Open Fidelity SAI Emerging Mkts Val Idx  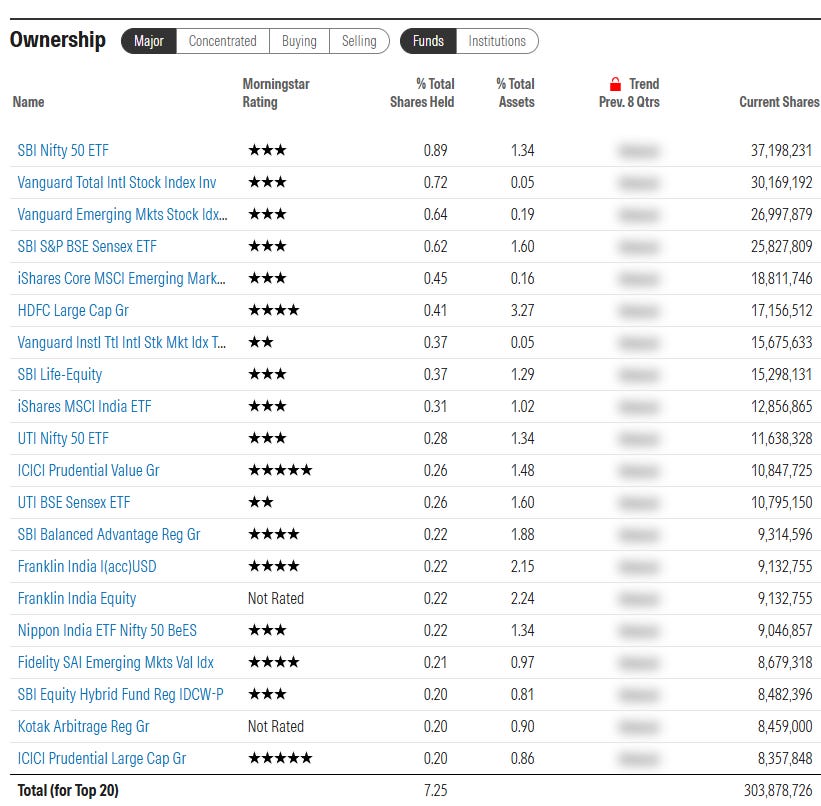[x=116, y=663]
